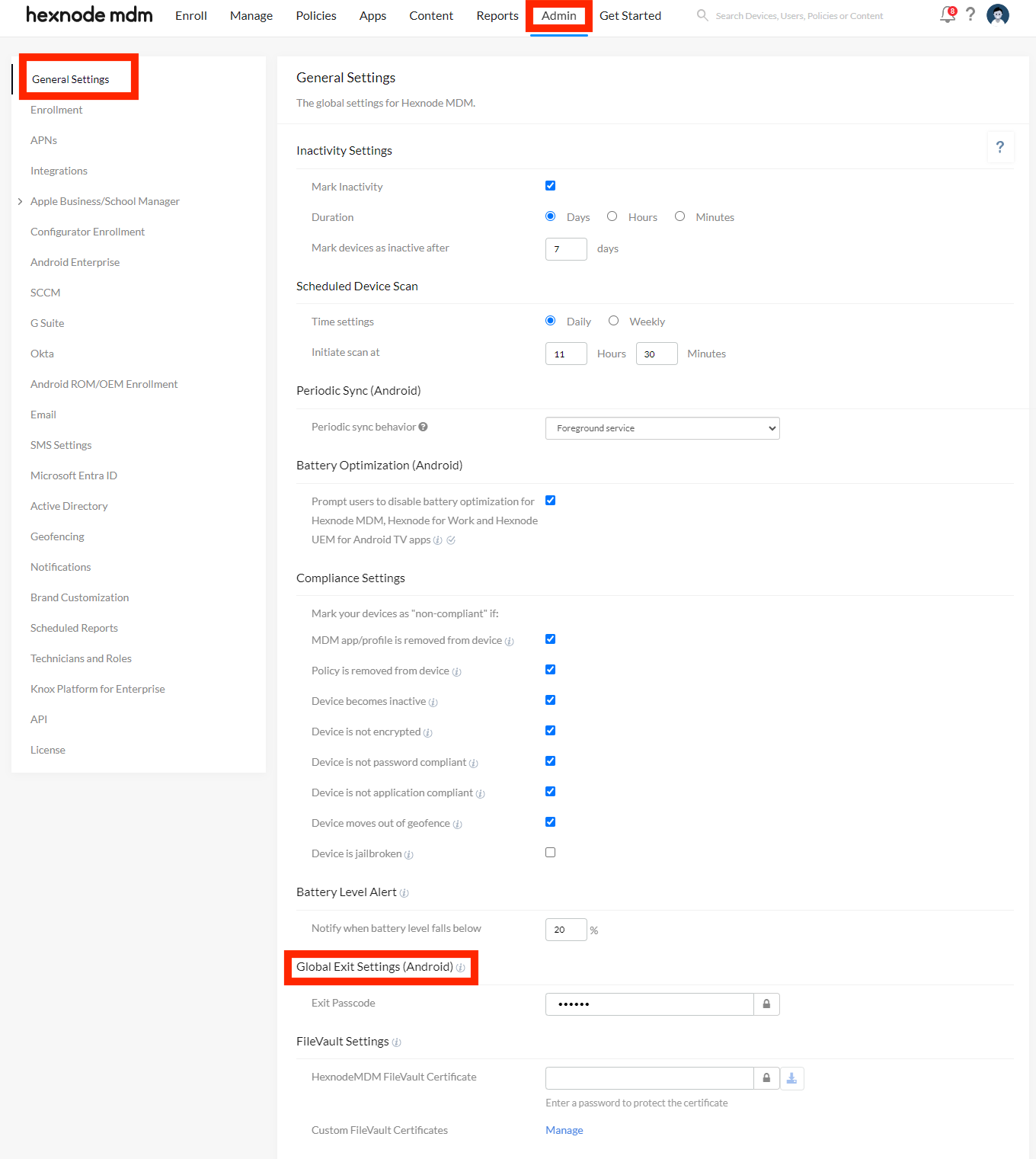
Task: Select the Hours duration radio button
Action: (x=612, y=216)
